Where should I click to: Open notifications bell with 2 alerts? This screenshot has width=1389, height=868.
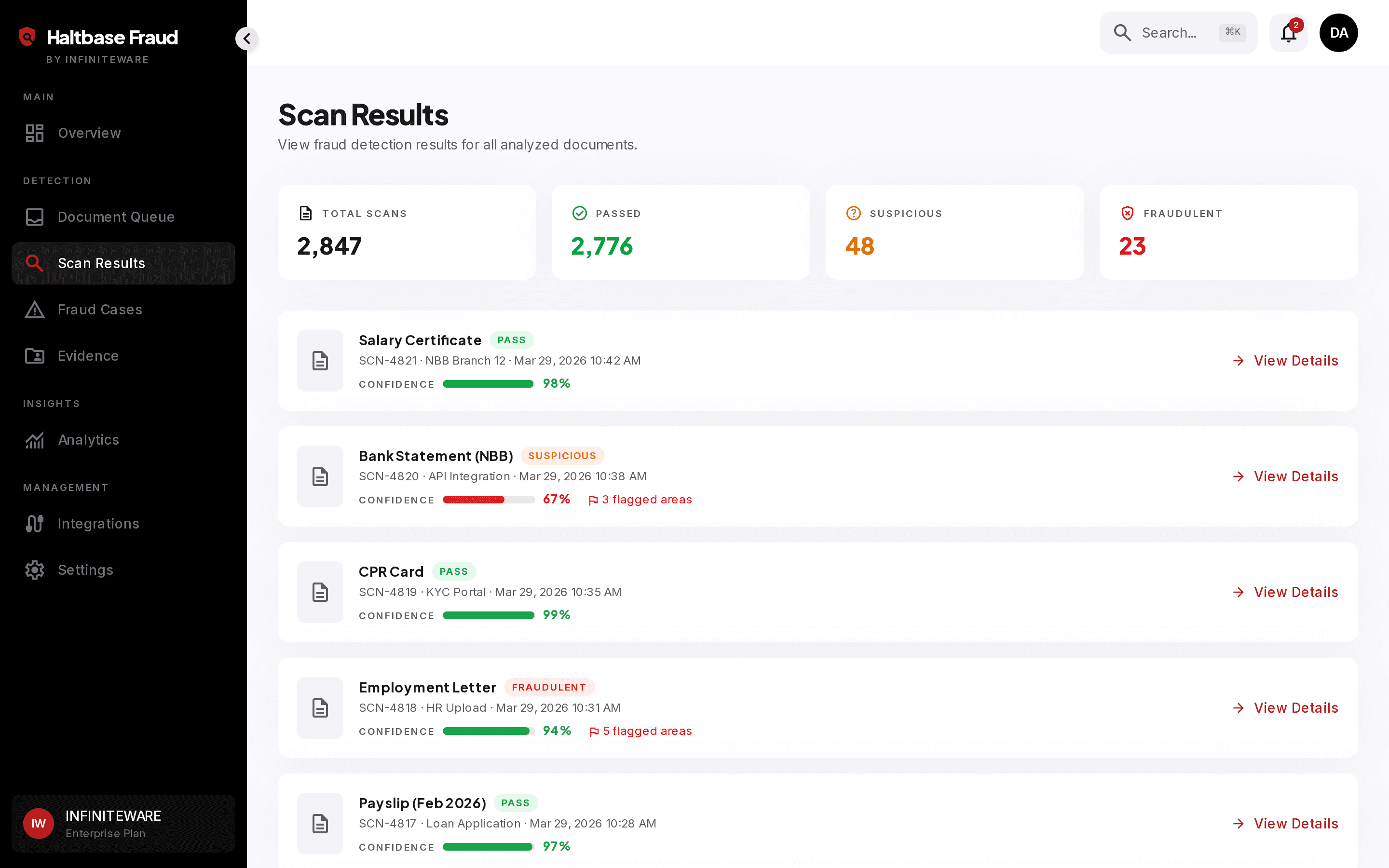tap(1289, 33)
